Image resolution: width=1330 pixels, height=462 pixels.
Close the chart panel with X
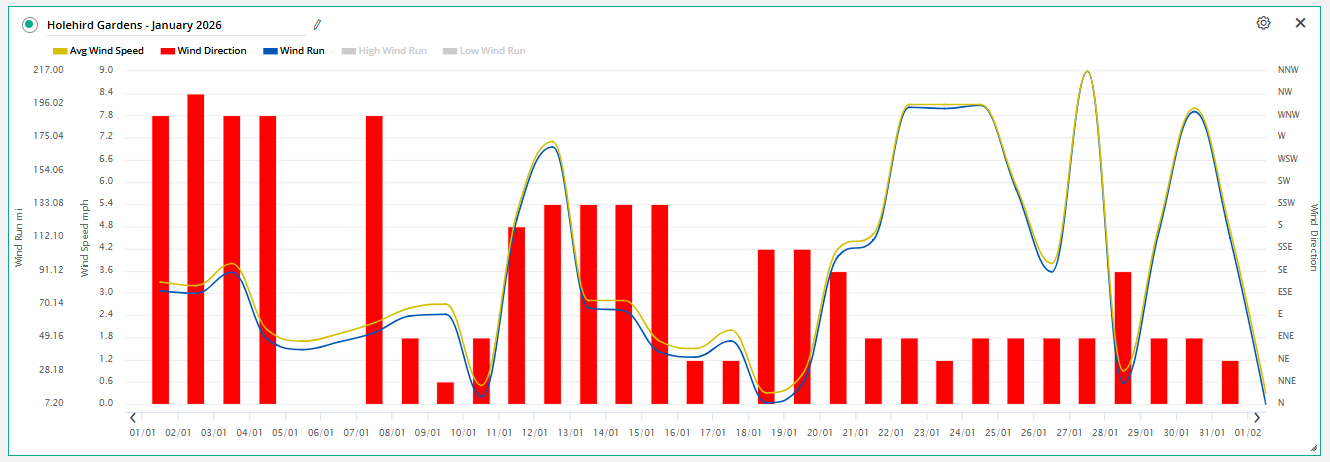pos(1300,23)
